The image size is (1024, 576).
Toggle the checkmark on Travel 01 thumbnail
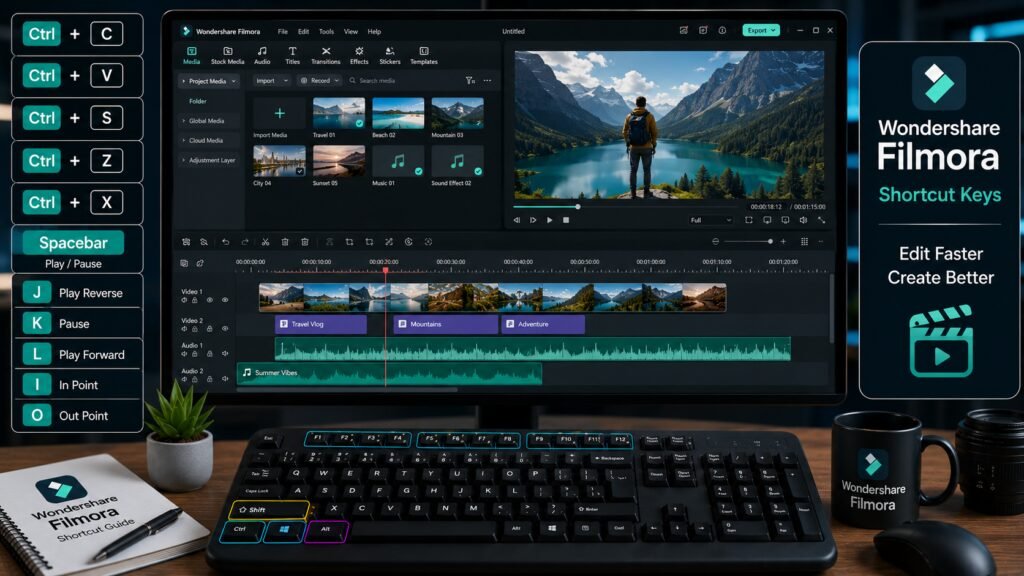click(x=359, y=123)
